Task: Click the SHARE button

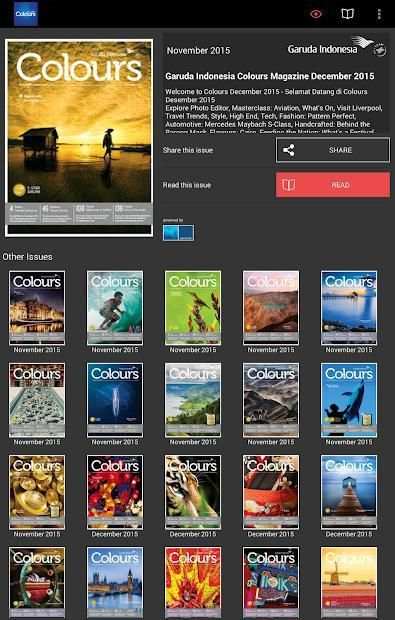Action: (x=333, y=150)
